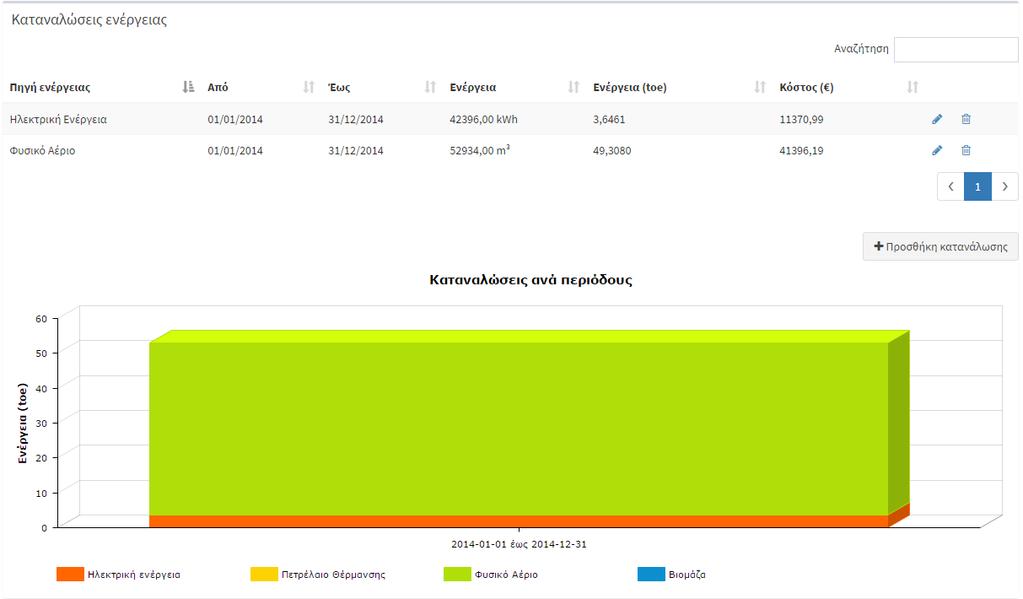Click Πετρέλαιο Θέρμανσης legend label
1023x599 pixels.
(333, 575)
